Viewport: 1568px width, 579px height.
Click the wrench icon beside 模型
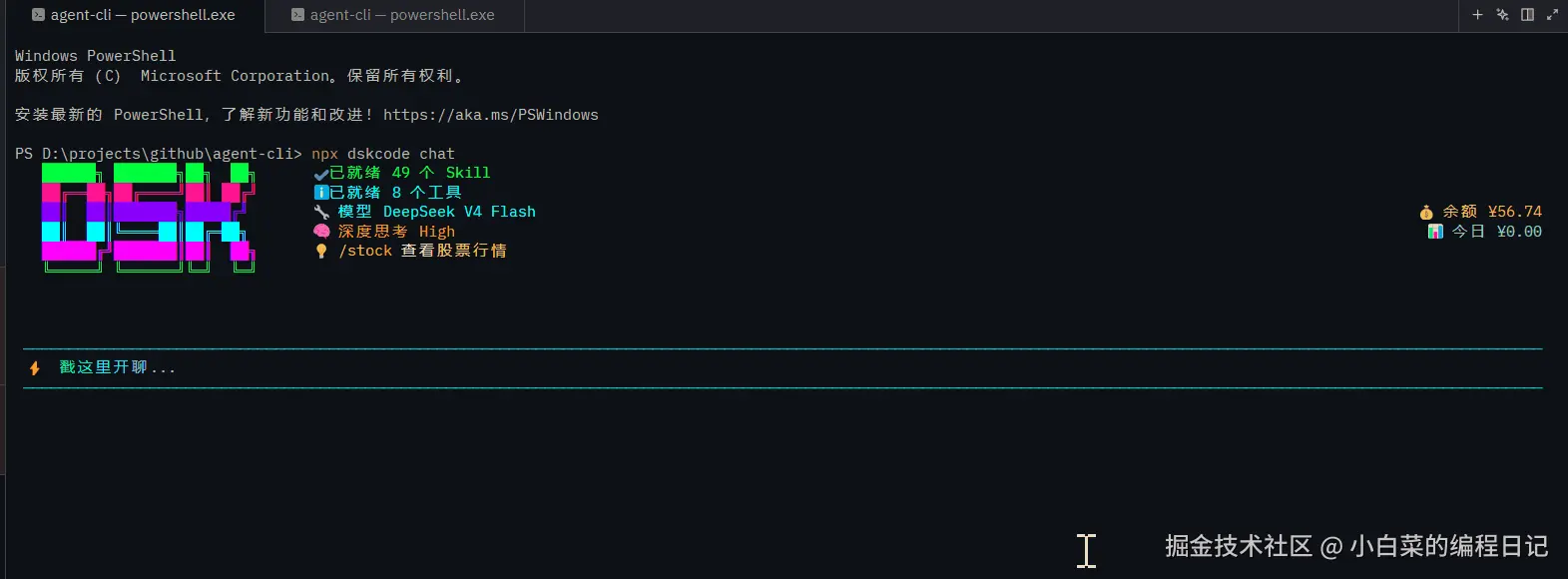(x=321, y=212)
